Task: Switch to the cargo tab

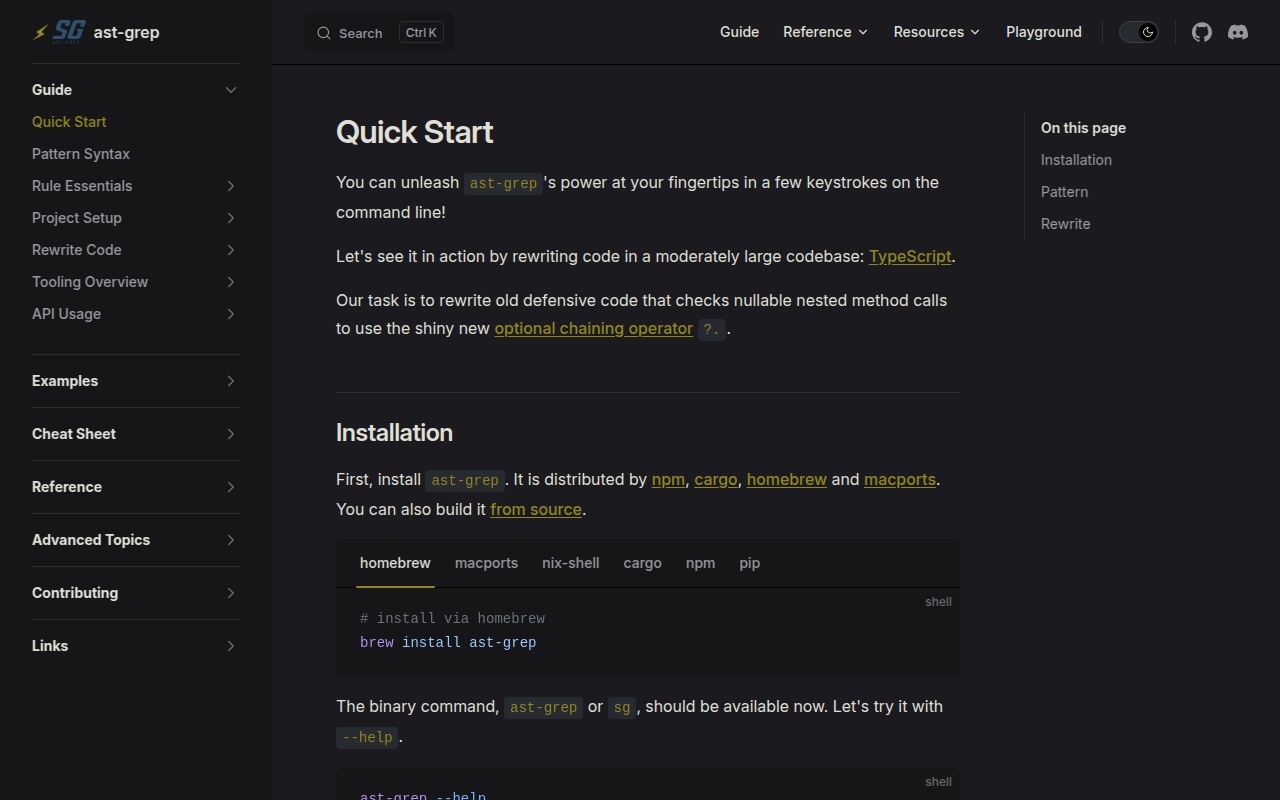Action: pos(642,563)
